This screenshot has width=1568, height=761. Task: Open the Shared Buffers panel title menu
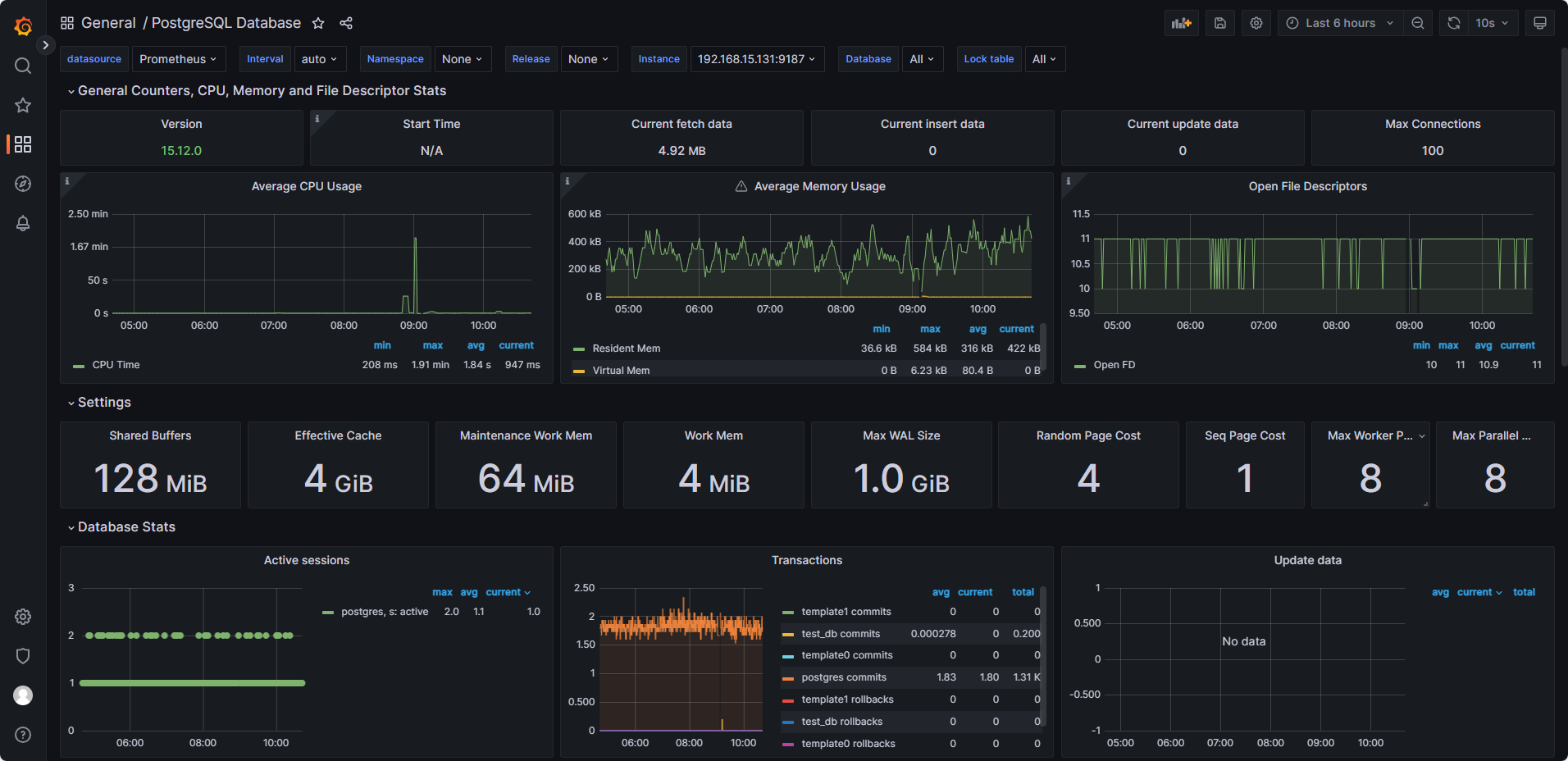click(150, 435)
